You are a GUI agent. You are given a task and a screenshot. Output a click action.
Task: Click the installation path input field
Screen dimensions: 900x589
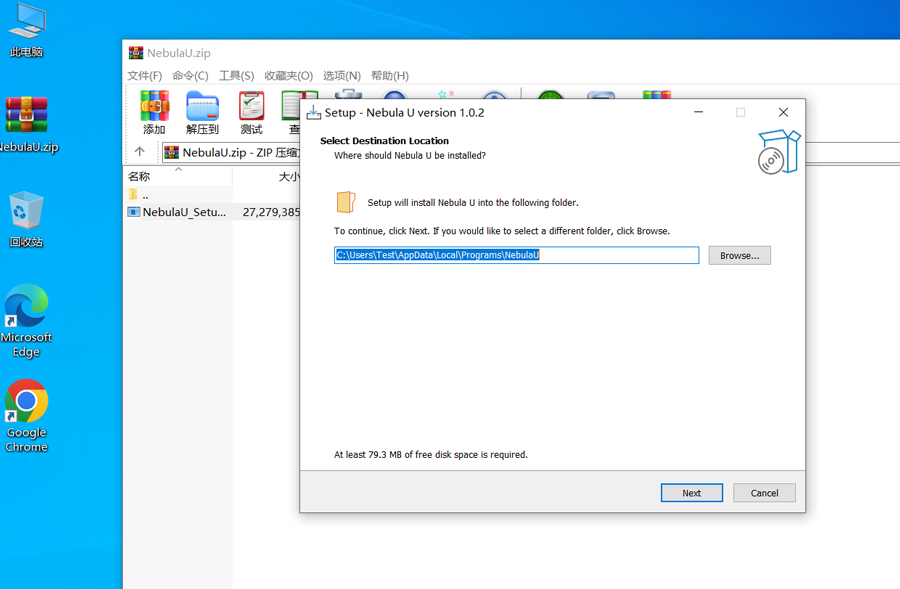tap(516, 255)
